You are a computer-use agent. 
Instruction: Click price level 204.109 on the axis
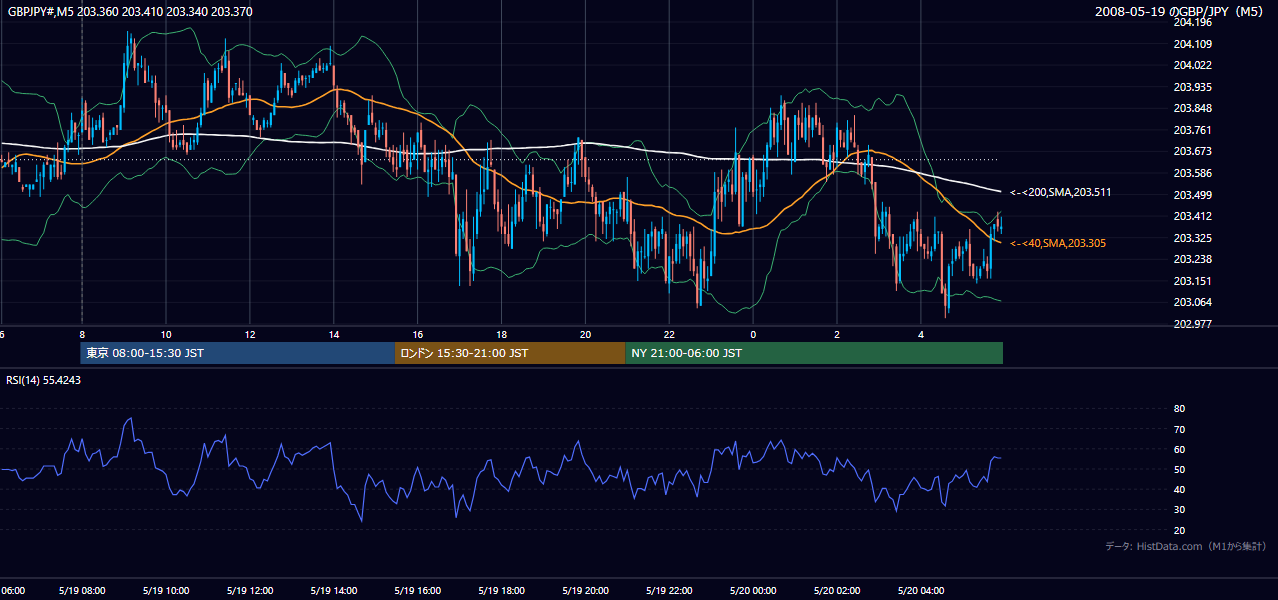(1192, 44)
